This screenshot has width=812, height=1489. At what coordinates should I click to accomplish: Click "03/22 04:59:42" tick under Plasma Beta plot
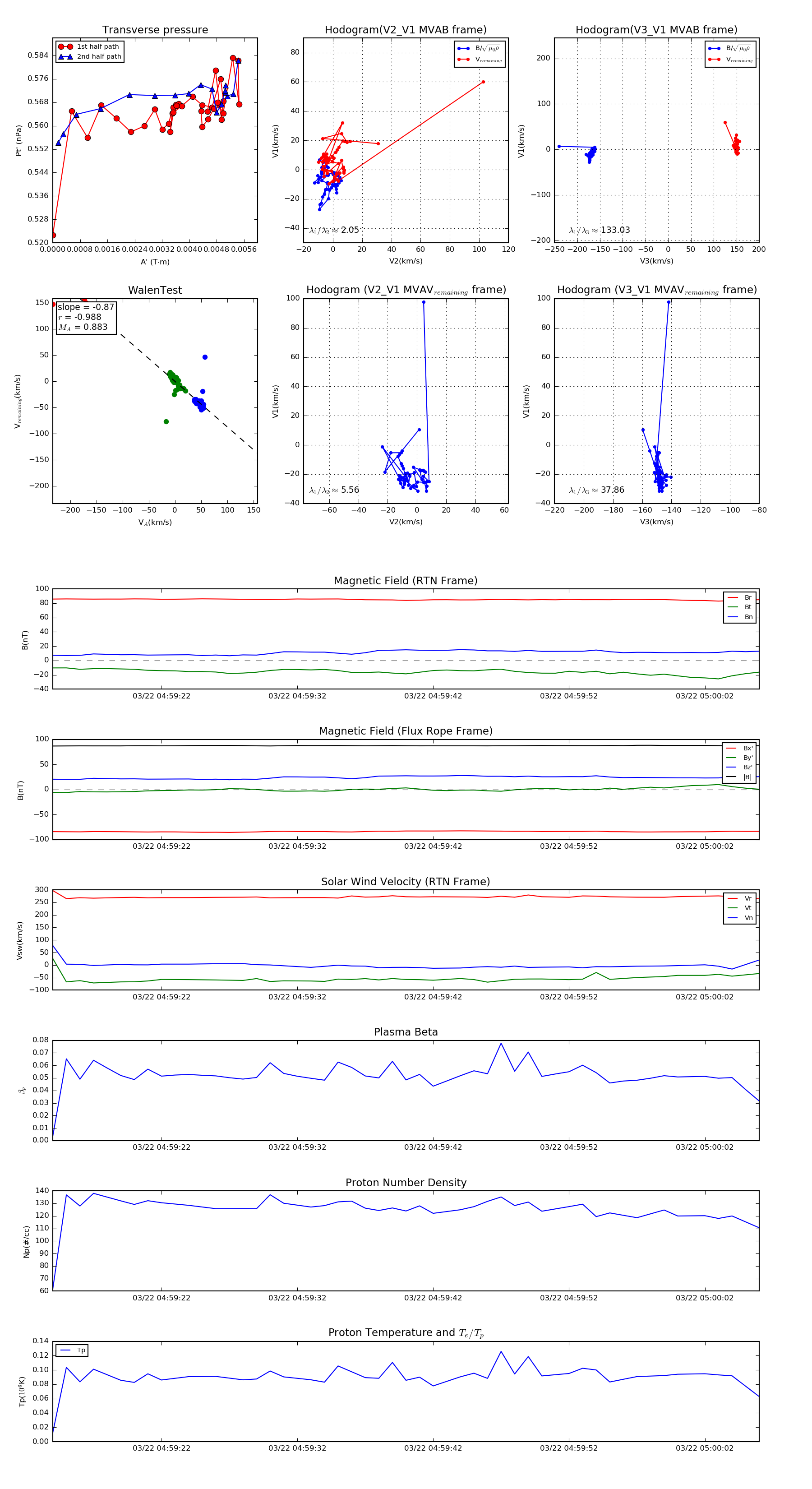pyautogui.click(x=433, y=1147)
